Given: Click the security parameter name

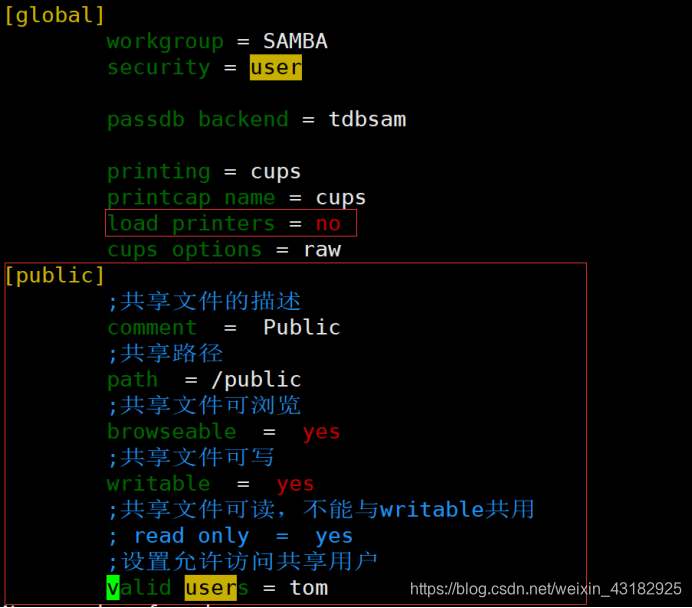Looking at the screenshot, I should click(x=158, y=68).
